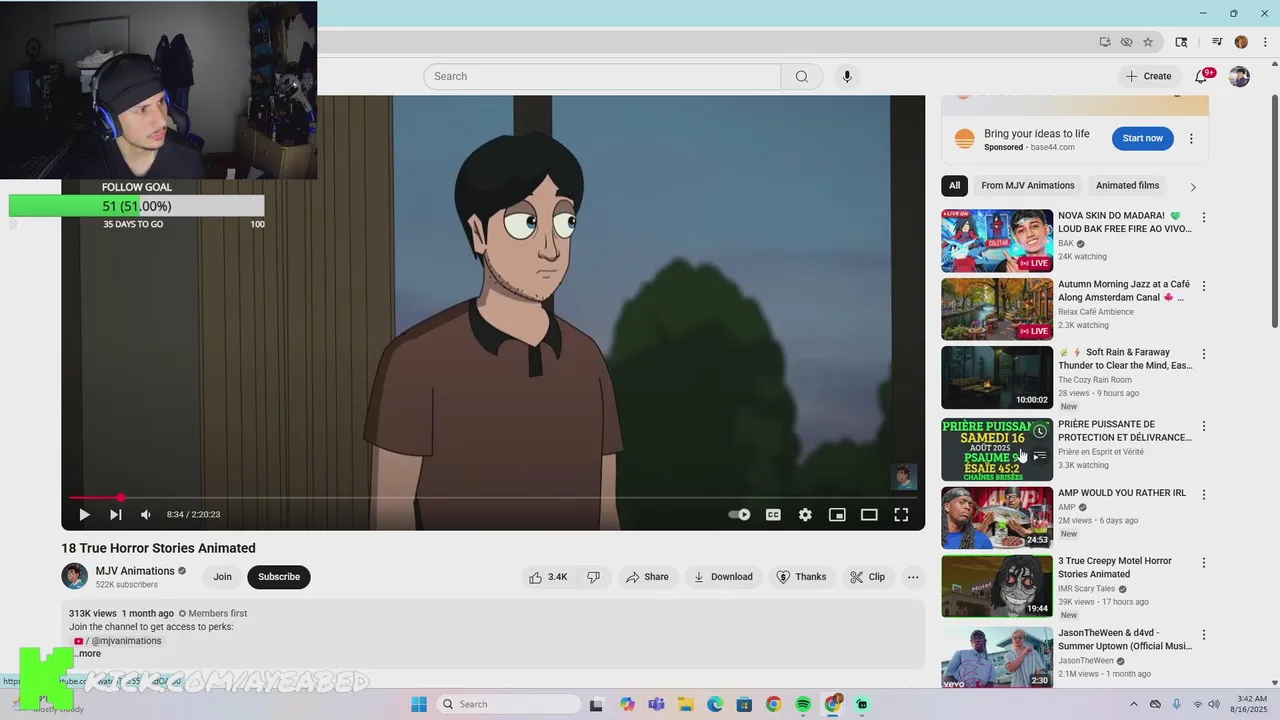Like the video with thumbs up
This screenshot has width=1280, height=720.
tap(548, 577)
